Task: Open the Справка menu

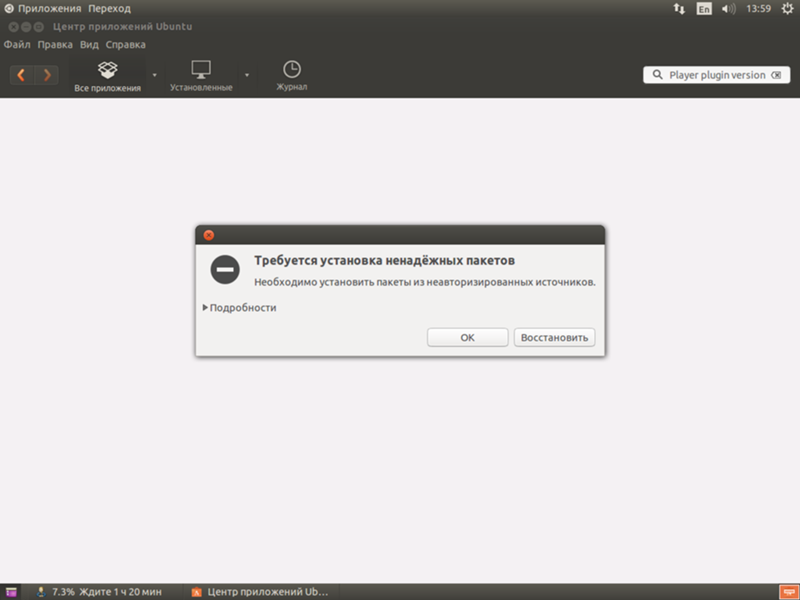Action: (126, 45)
